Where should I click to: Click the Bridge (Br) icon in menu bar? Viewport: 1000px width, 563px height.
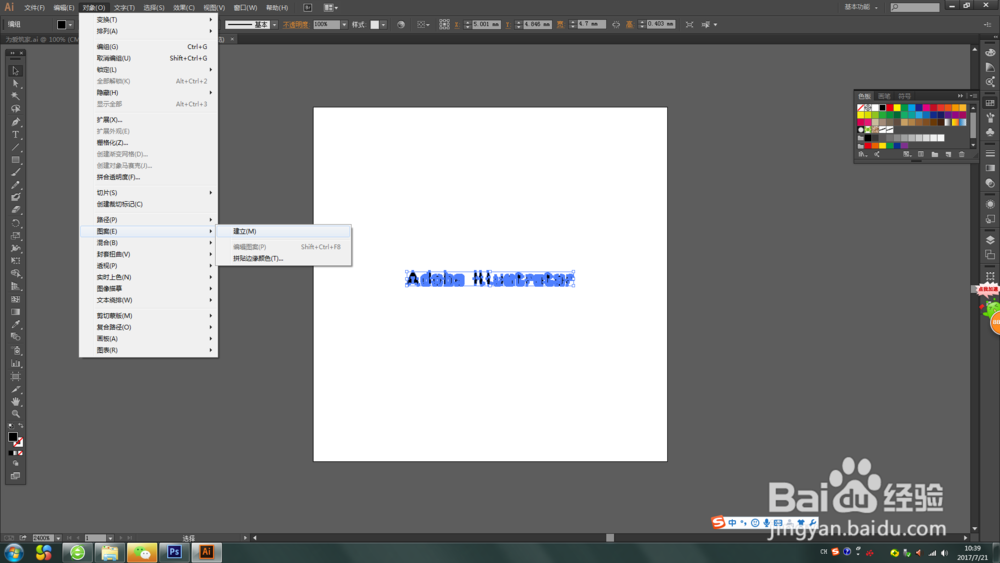pos(307,8)
